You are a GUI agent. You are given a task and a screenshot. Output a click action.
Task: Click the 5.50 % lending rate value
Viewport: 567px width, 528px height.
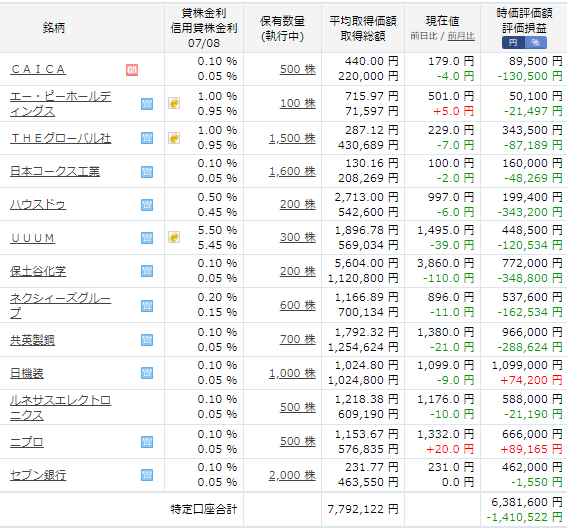pos(217,230)
